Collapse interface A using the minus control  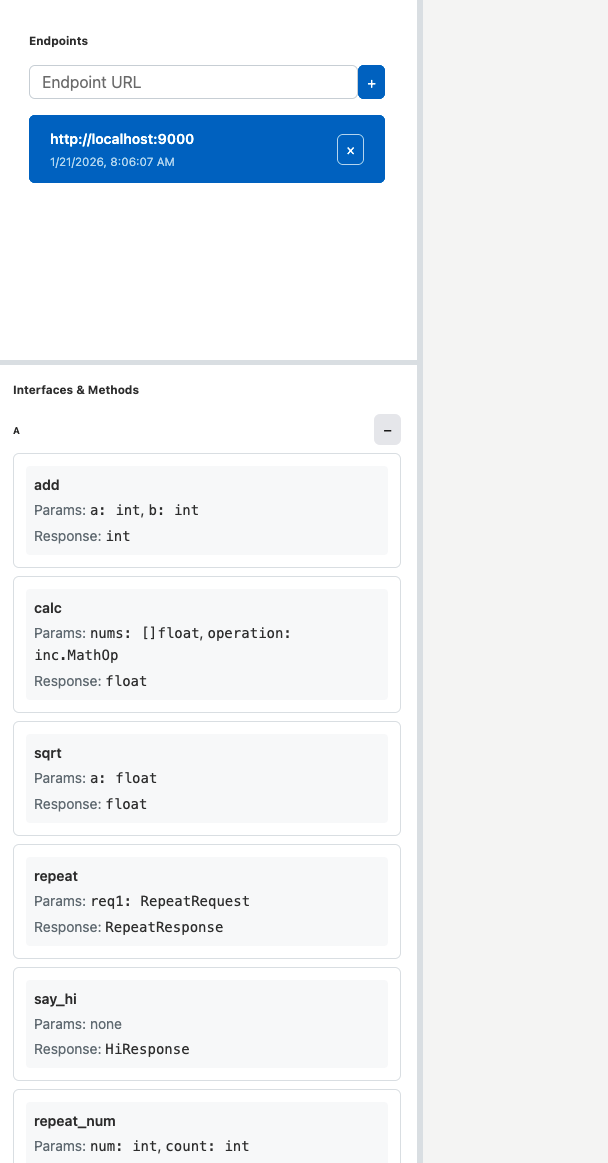[x=387, y=429]
